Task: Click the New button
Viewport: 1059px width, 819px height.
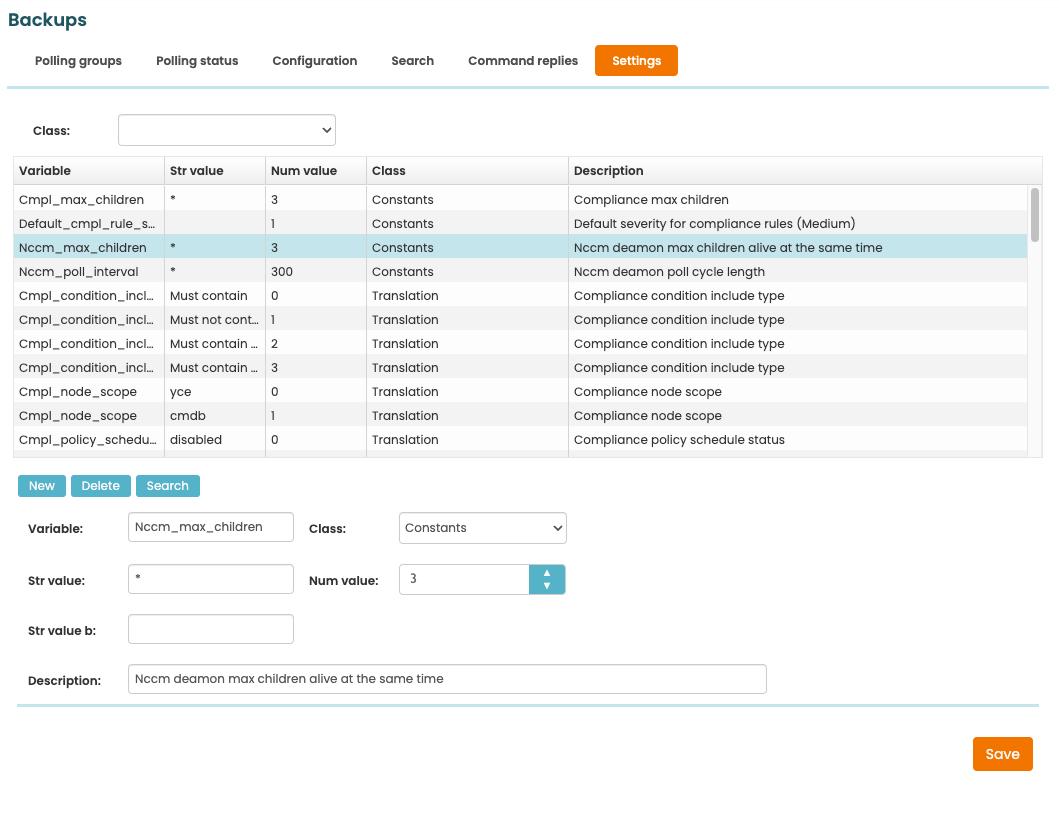Action: [42, 486]
